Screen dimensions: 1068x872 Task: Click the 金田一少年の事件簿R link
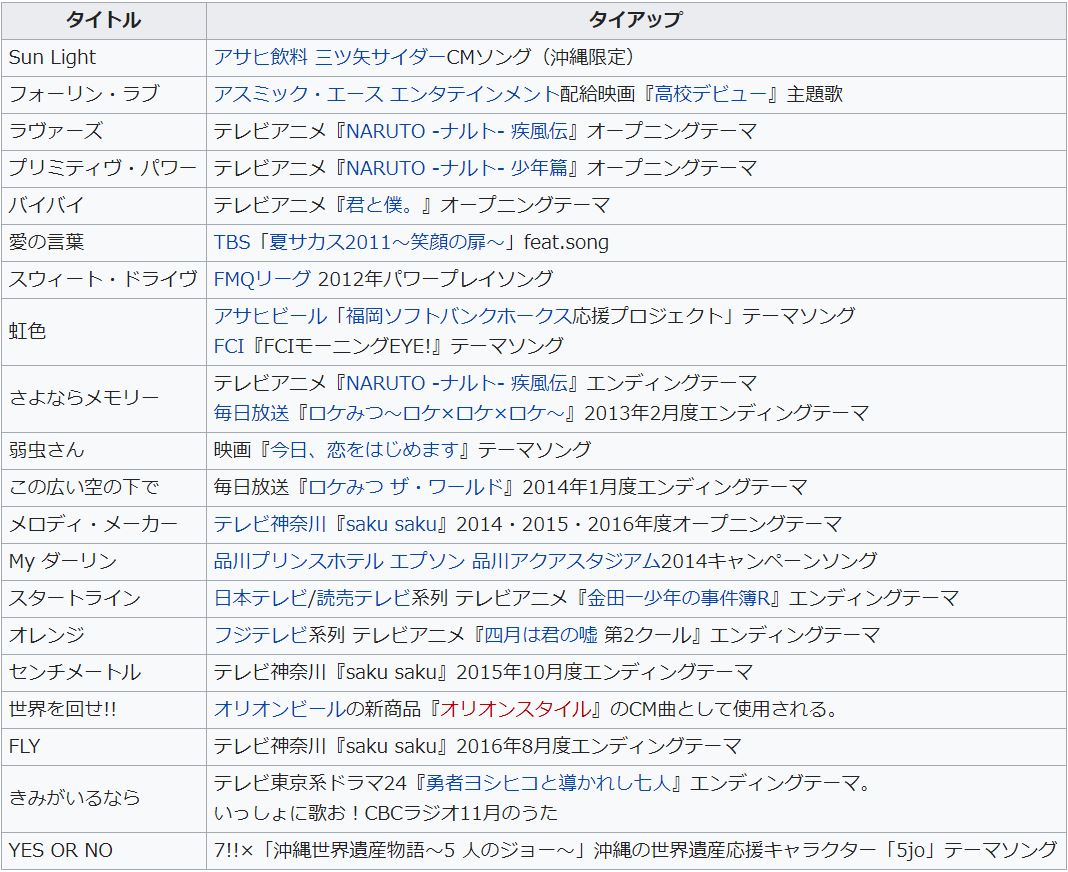tap(678, 598)
